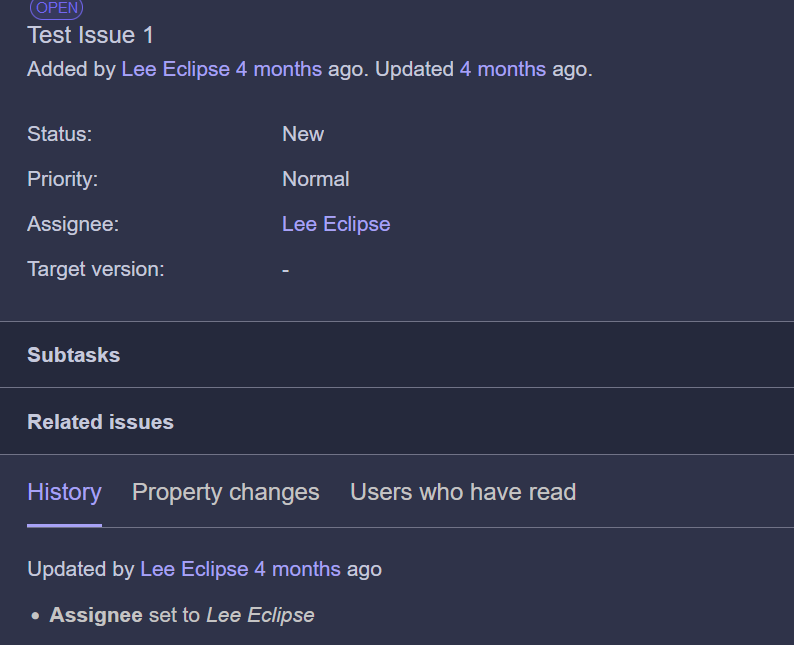Image resolution: width=794 pixels, height=645 pixels.
Task: Open the Assignee field's Lee Eclipse link
Action: pyautogui.click(x=336, y=224)
